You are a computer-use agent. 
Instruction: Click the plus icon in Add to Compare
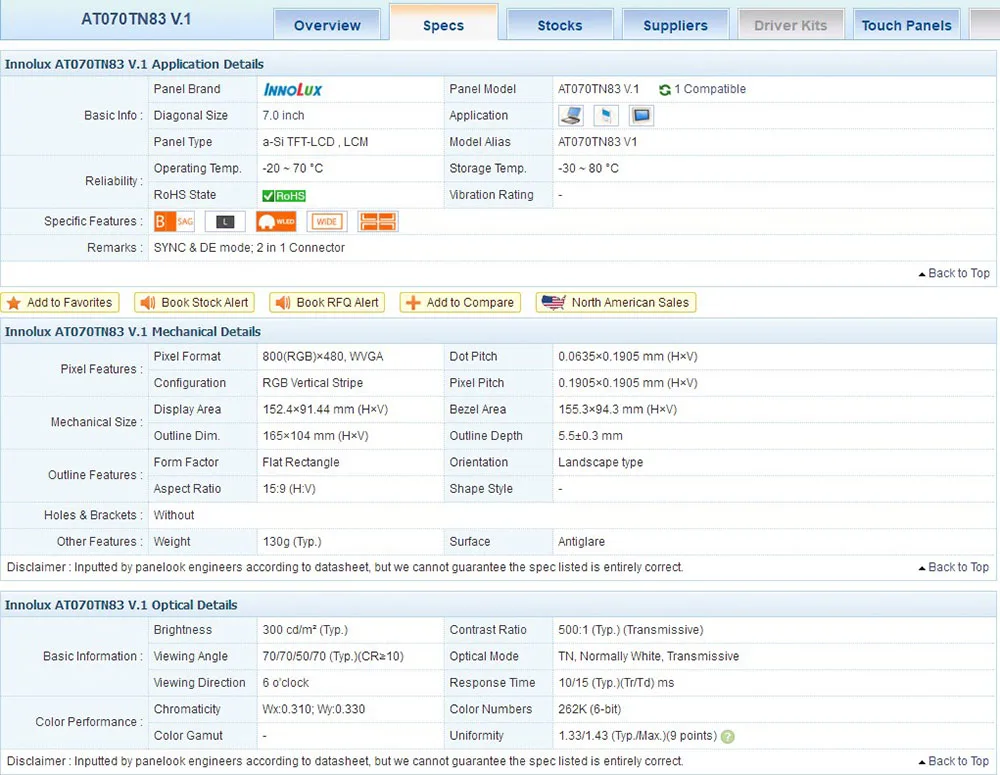(413, 302)
